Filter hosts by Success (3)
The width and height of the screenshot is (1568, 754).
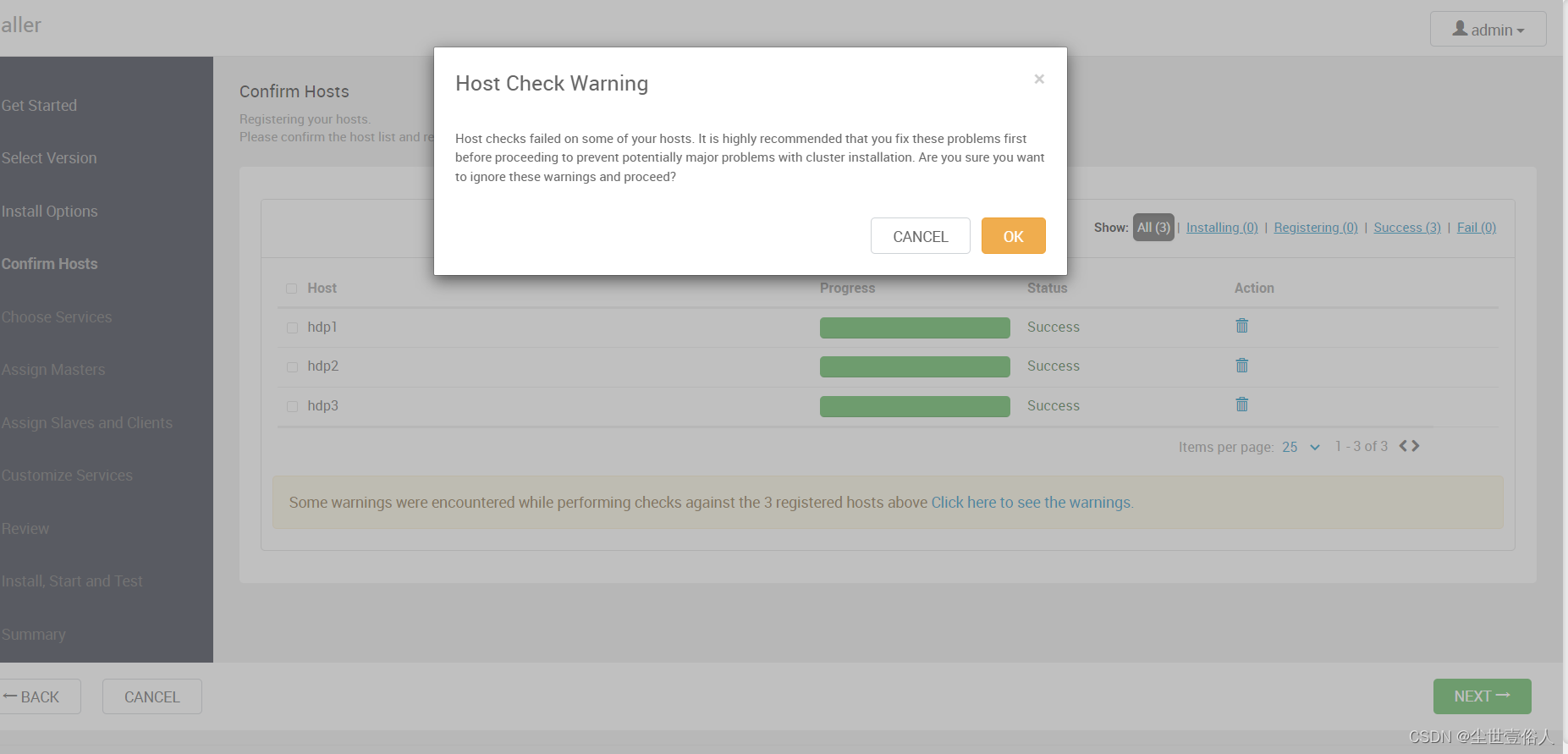pyautogui.click(x=1407, y=228)
